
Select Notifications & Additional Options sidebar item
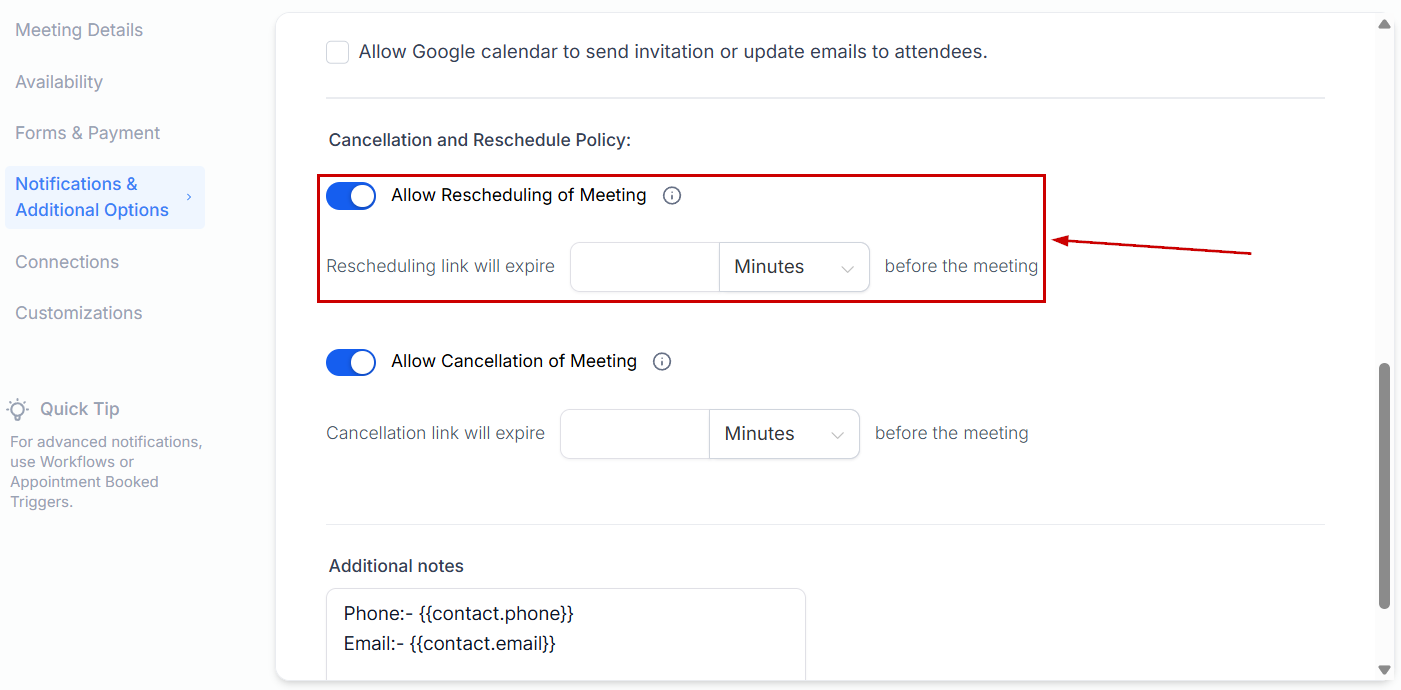[x=92, y=197]
